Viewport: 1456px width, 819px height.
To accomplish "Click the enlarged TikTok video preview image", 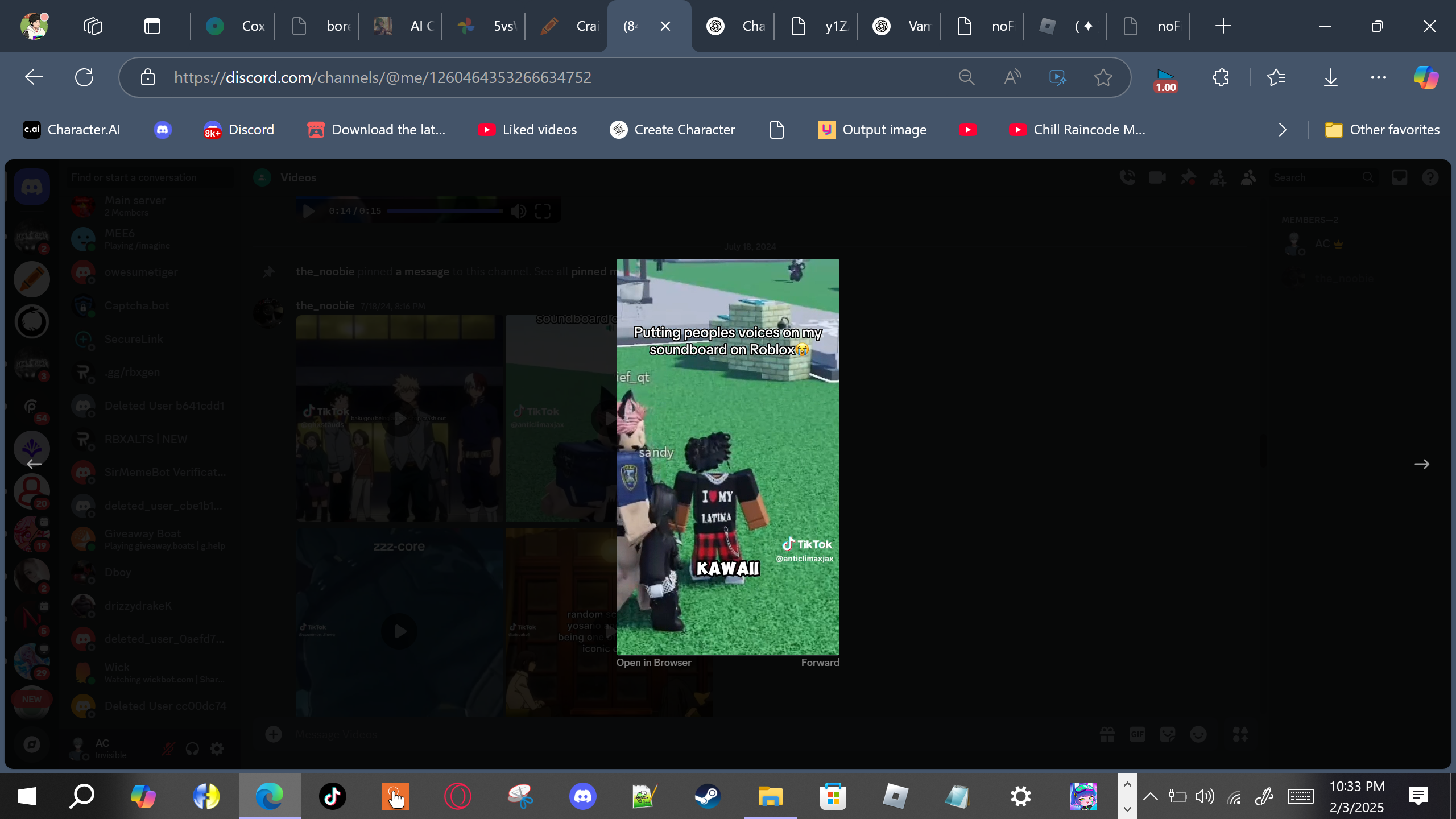I will click(728, 457).
